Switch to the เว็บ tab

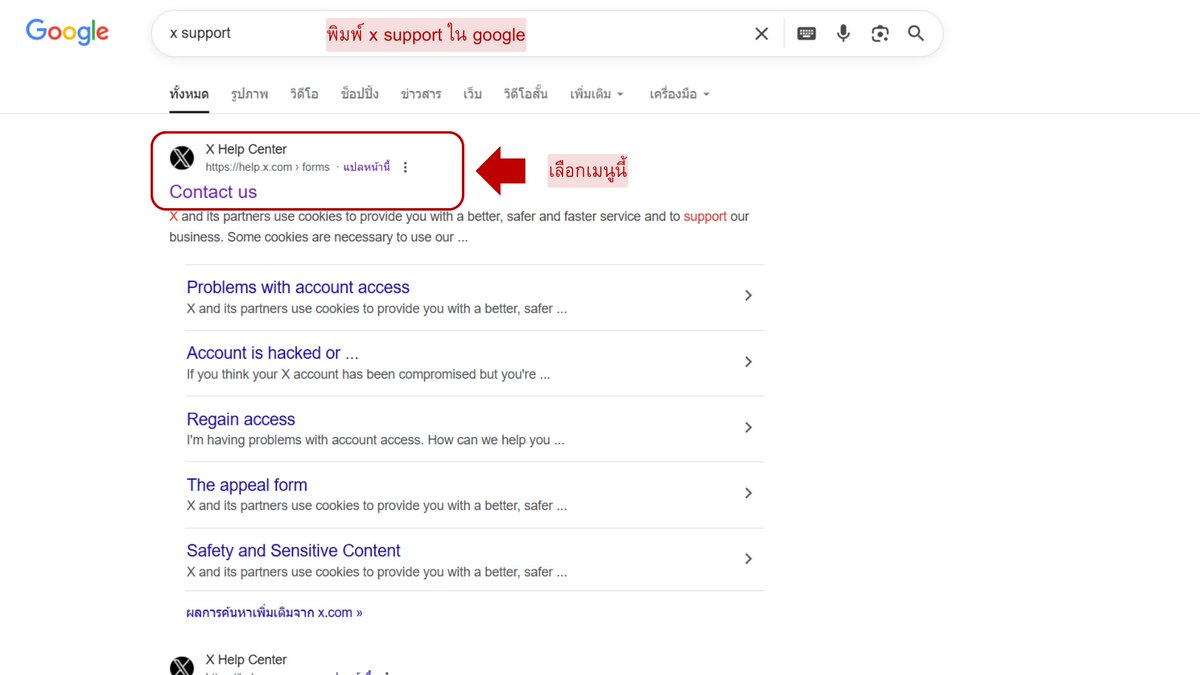(472, 94)
